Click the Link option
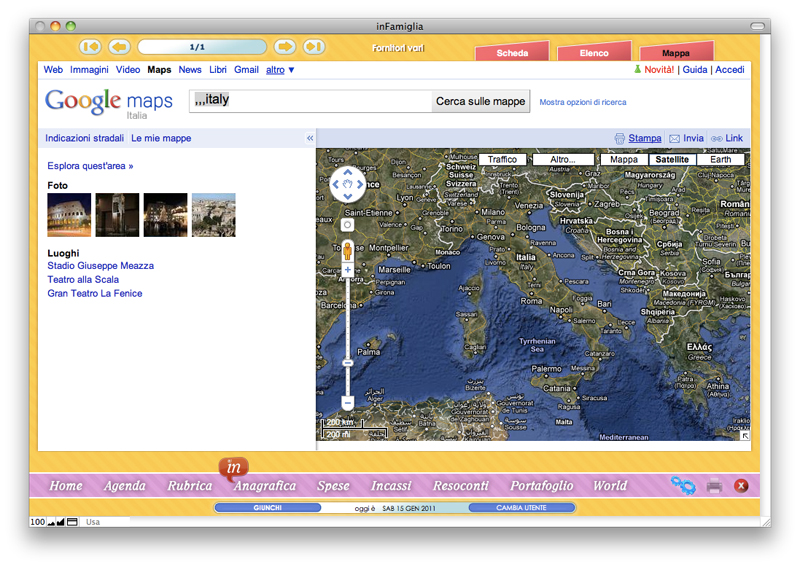The width and height of the screenshot is (800, 567). pos(734,138)
